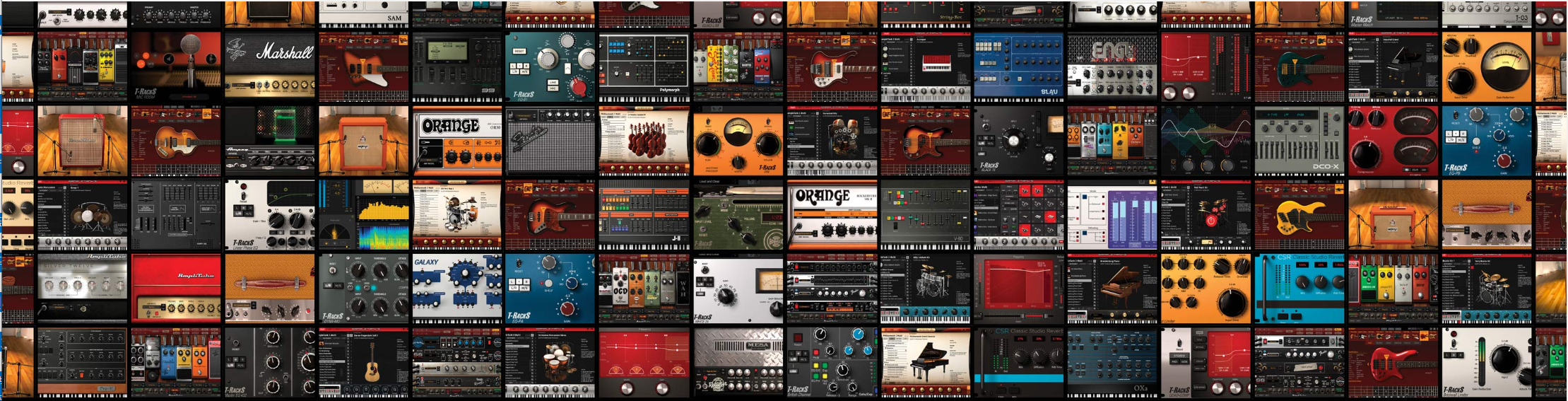Choose the blue BLAU synth thumbnail
This screenshot has width=1568, height=401.
pos(1018,66)
